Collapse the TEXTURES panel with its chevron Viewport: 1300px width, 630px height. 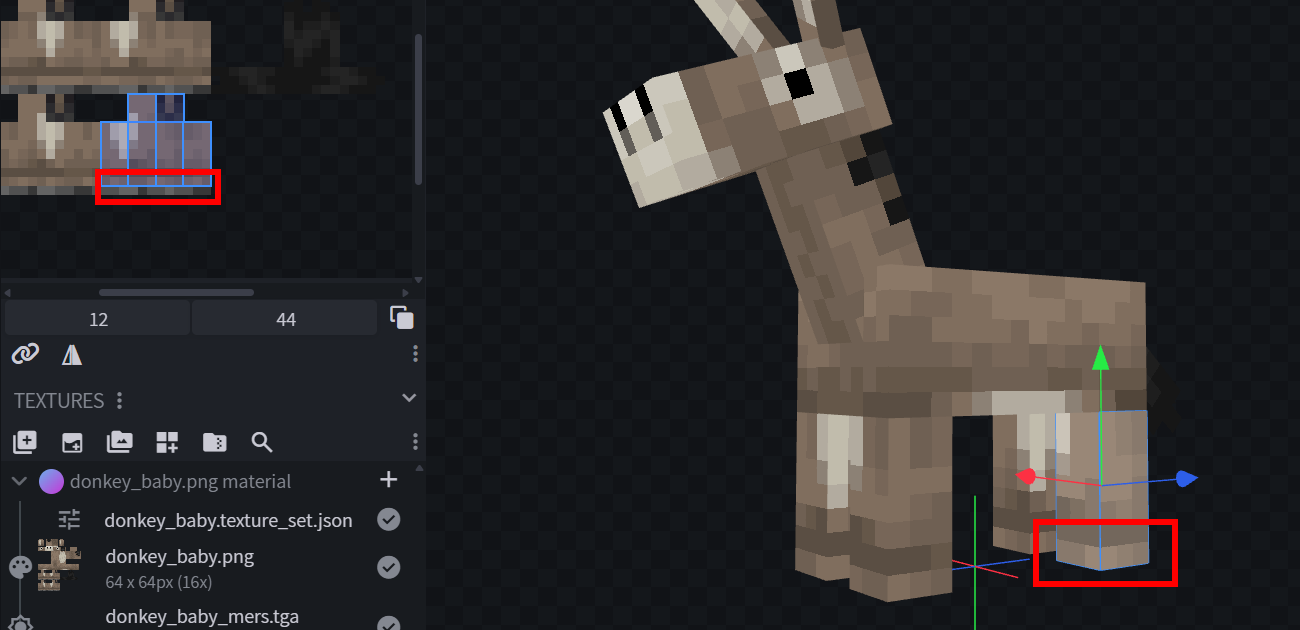tap(408, 398)
